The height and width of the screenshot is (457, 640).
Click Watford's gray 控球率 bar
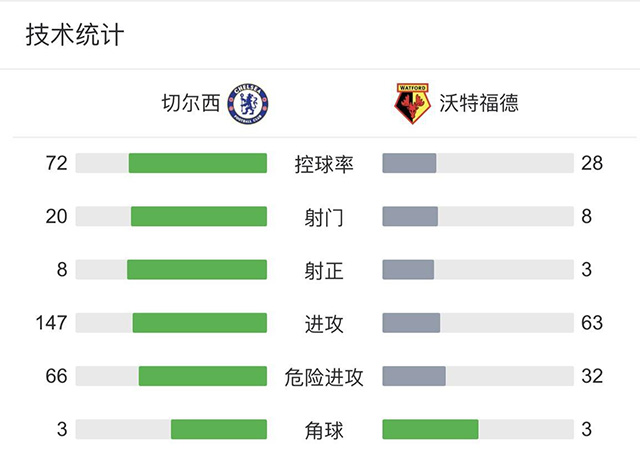409,163
